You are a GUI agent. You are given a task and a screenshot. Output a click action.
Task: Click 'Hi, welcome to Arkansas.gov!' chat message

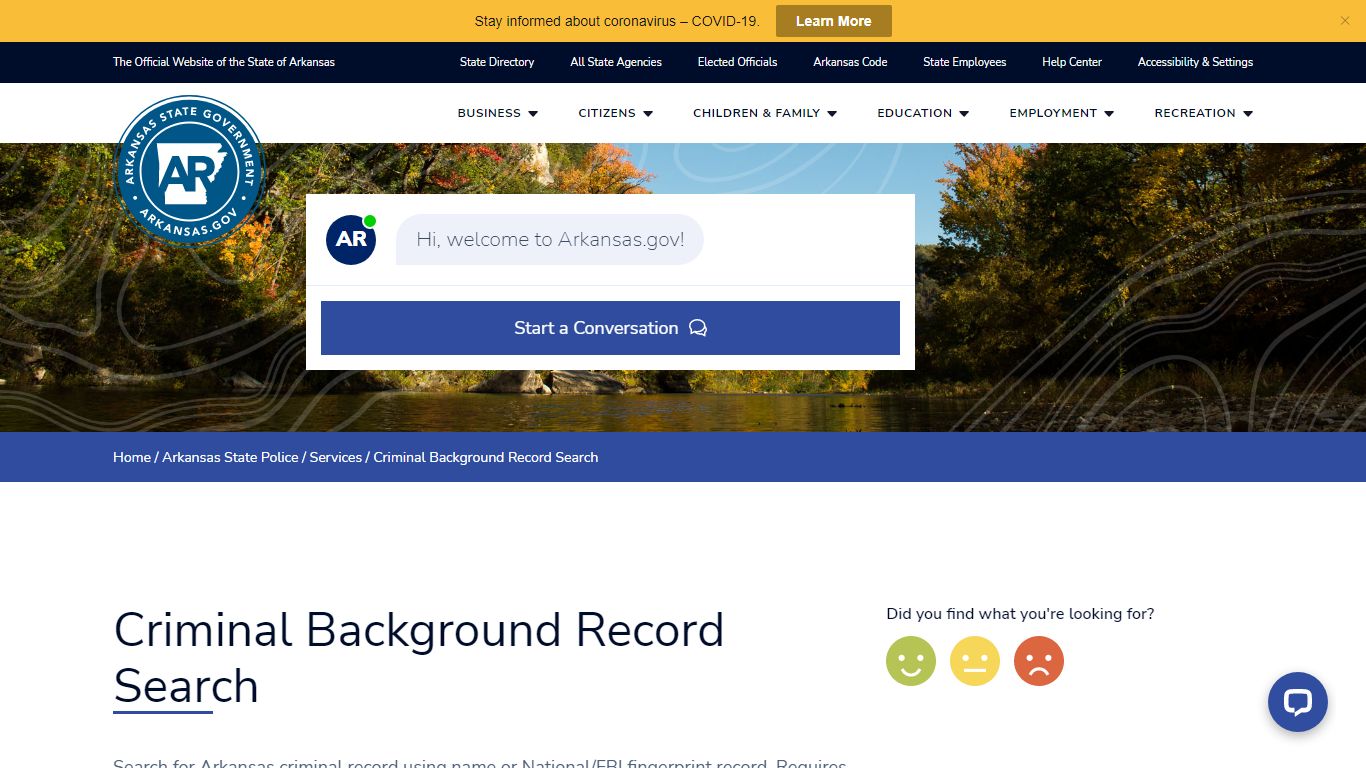pos(550,240)
